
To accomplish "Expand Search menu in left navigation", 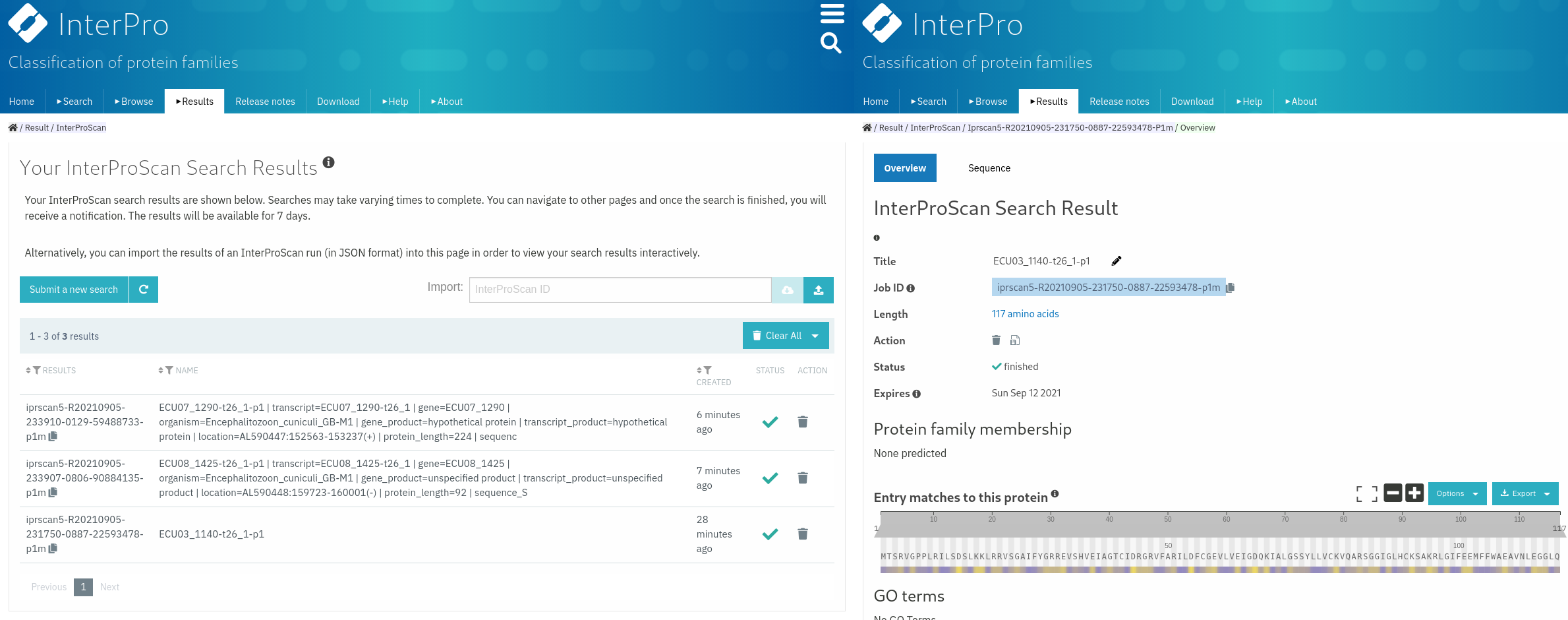I will [74, 101].
